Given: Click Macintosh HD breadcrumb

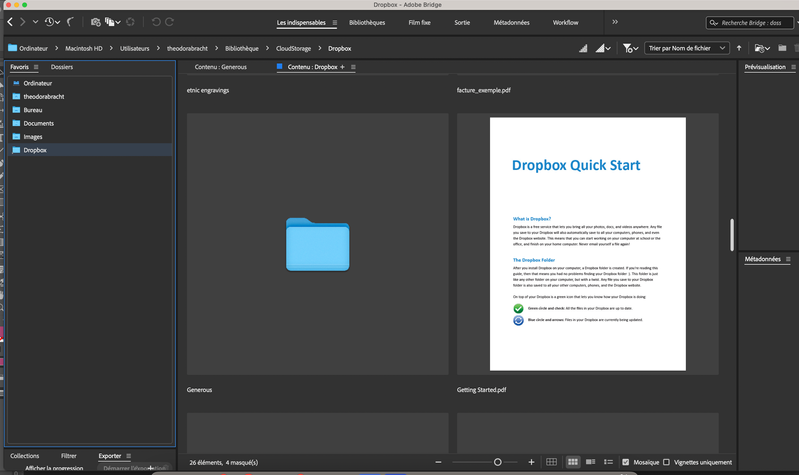Looking at the screenshot, I should [84, 48].
